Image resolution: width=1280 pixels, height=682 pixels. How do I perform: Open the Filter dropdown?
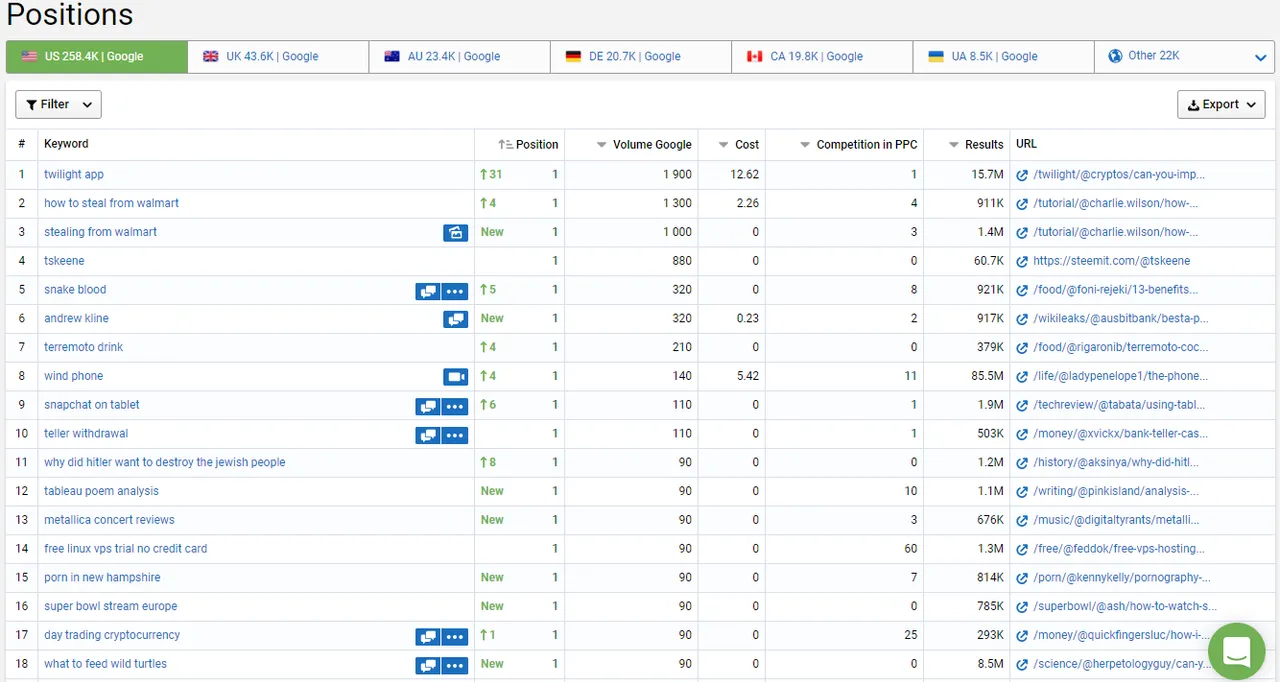(58, 104)
